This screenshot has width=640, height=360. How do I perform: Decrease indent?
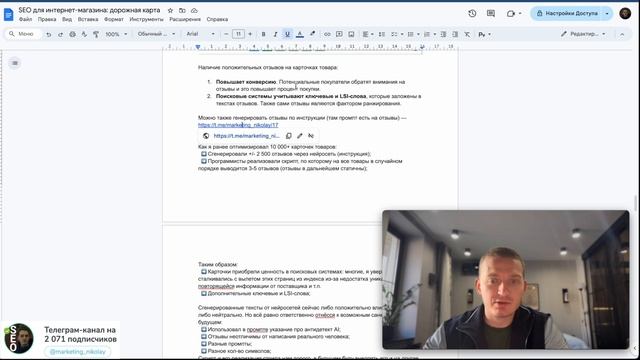443,34
